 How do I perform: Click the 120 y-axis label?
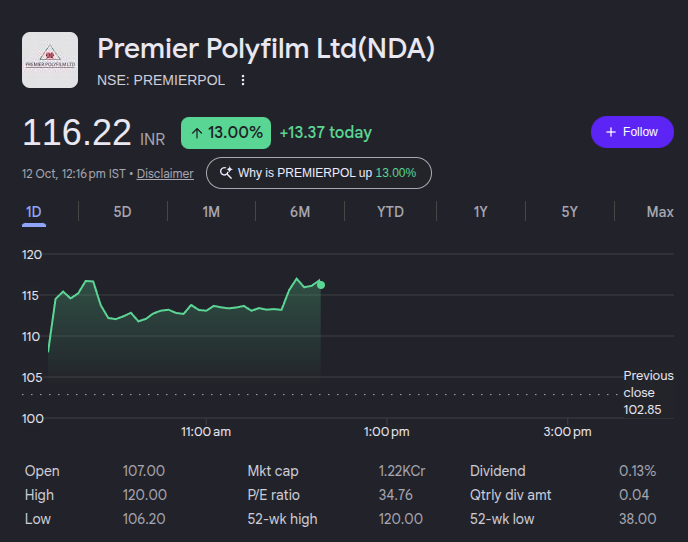[x=32, y=255]
